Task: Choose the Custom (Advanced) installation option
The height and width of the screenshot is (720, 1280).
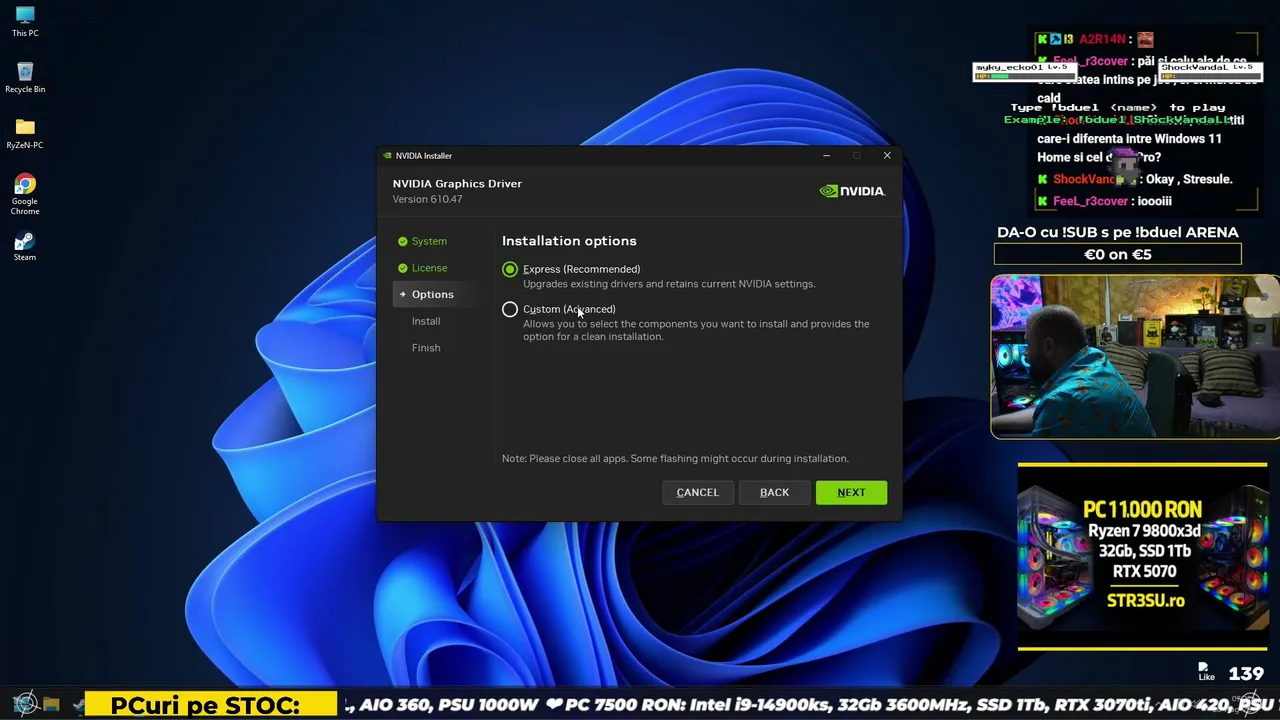Action: coord(510,309)
